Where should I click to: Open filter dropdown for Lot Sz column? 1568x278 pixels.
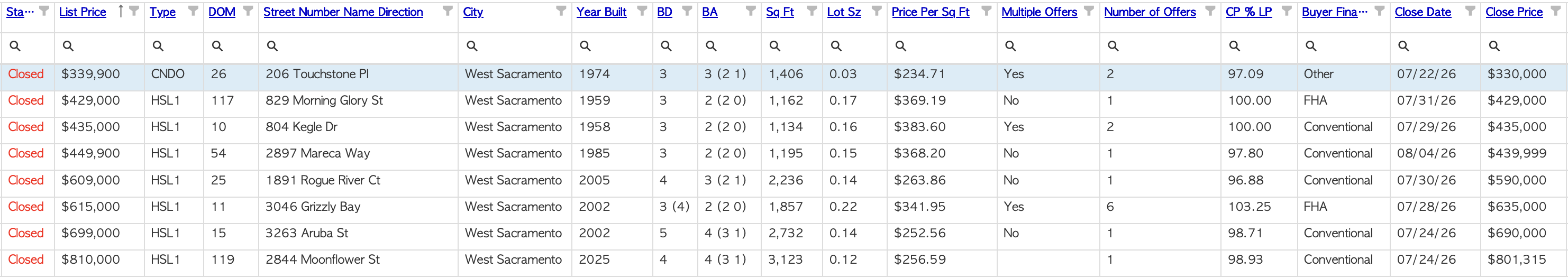pyautogui.click(x=877, y=11)
